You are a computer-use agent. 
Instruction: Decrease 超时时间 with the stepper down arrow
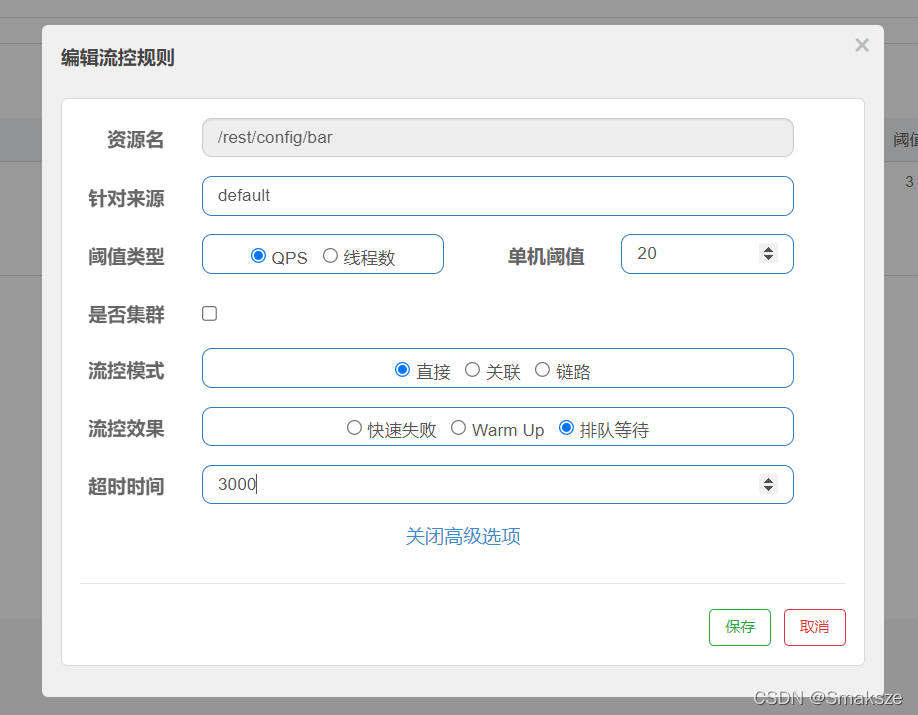(x=769, y=489)
